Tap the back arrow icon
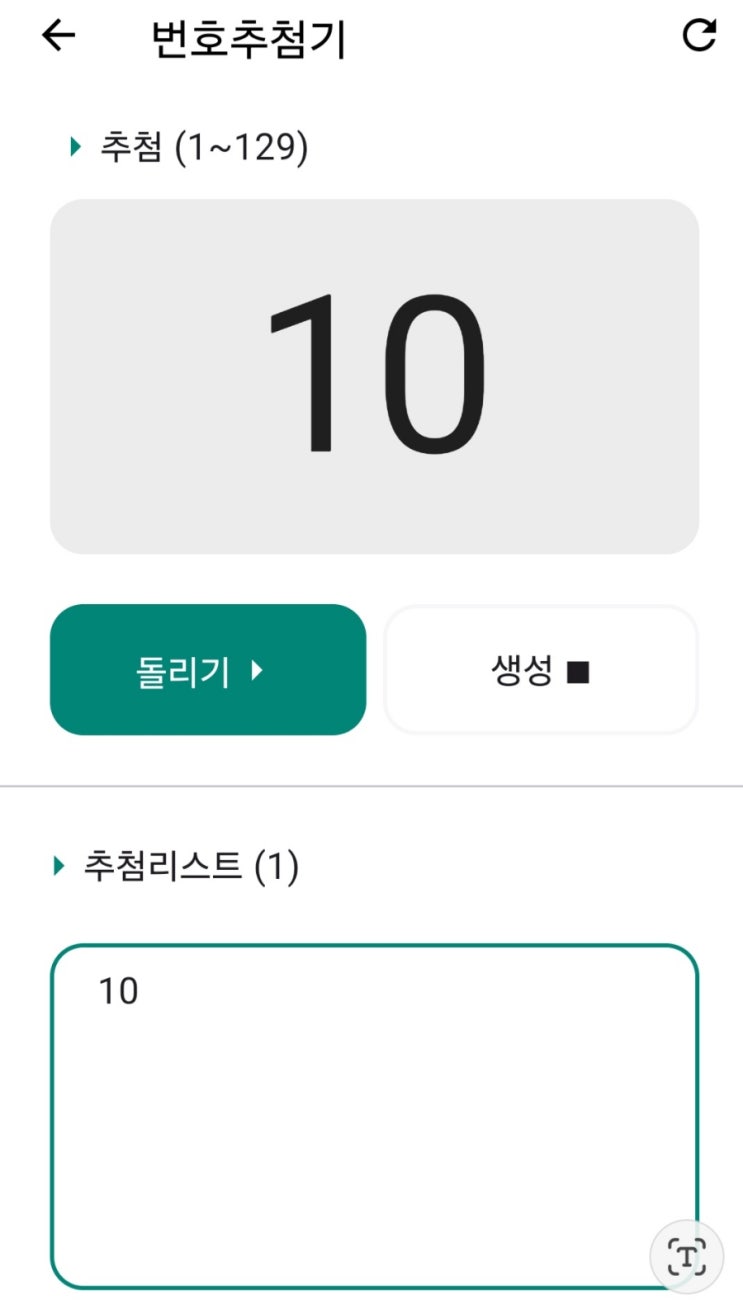Image resolution: width=743 pixels, height=1309 pixels. [x=58, y=36]
